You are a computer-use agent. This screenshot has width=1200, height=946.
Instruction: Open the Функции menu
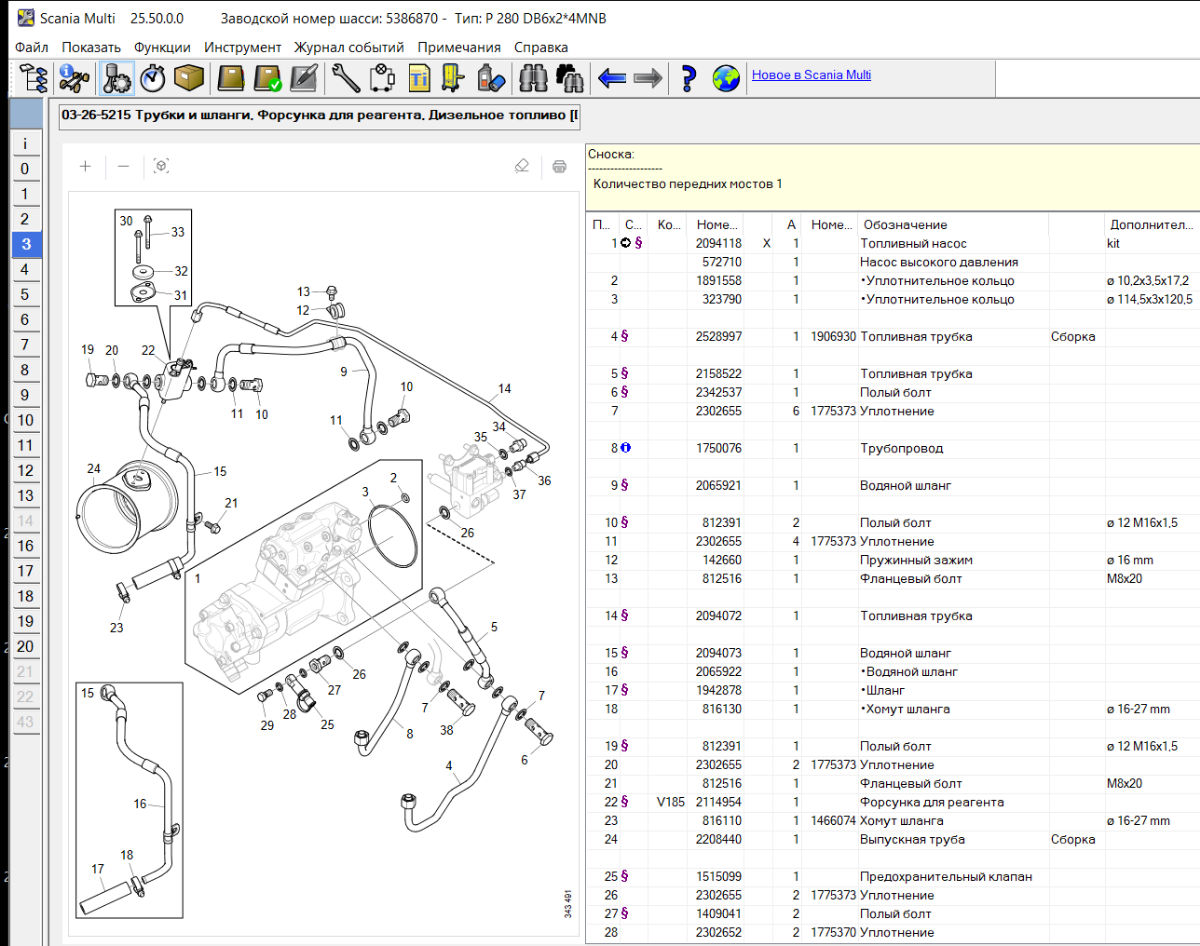click(162, 47)
